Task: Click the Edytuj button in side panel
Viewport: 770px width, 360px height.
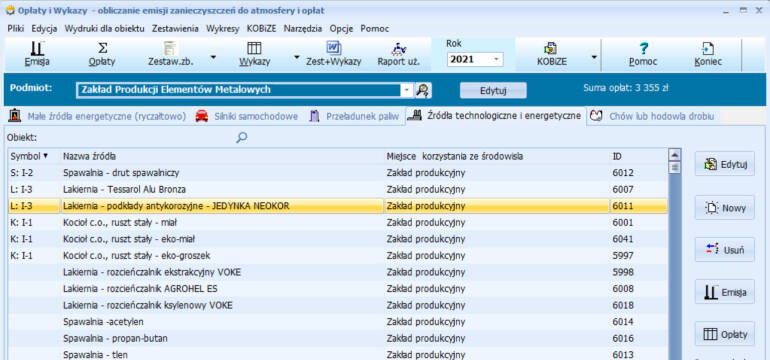Action: pyautogui.click(x=725, y=164)
